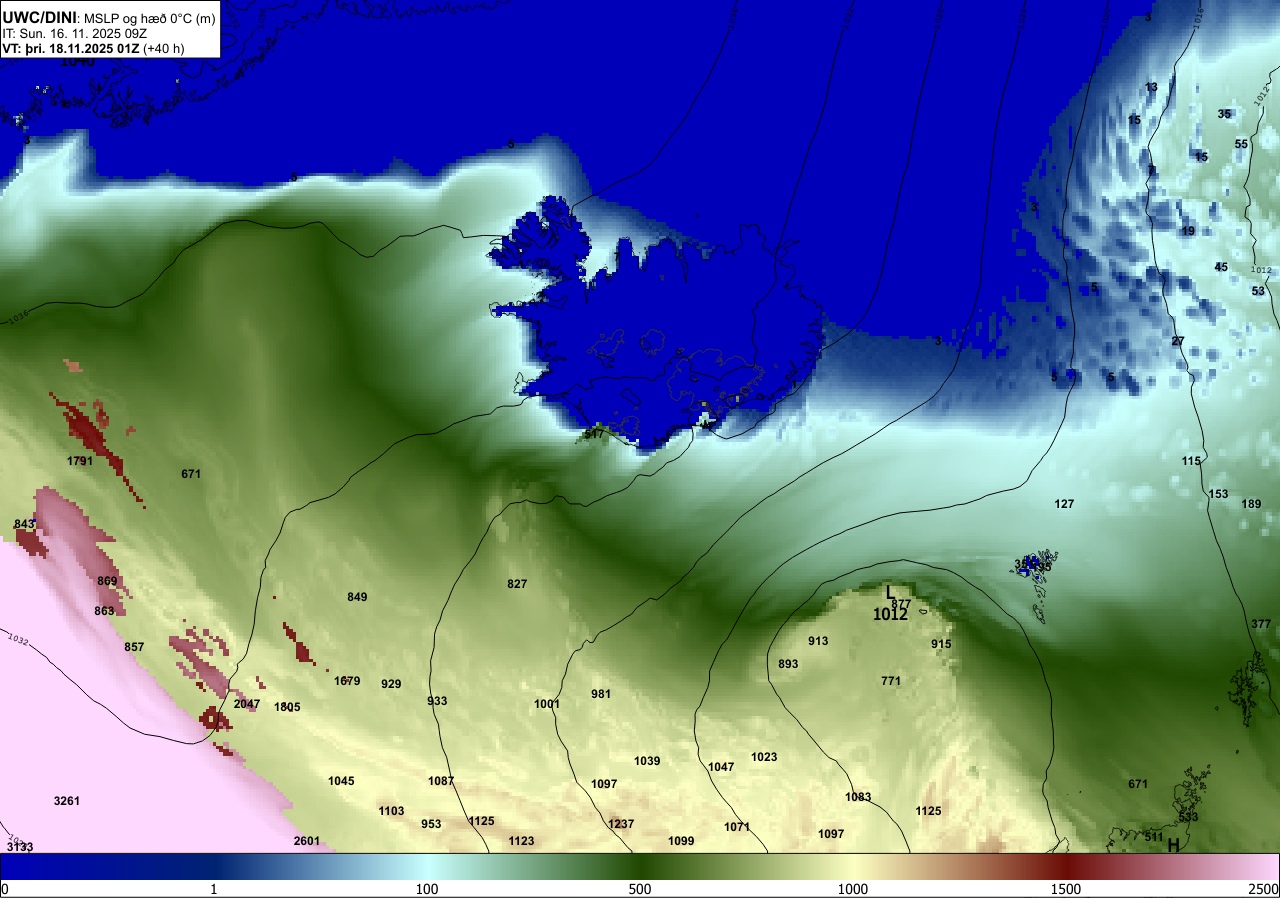The height and width of the screenshot is (898, 1280).
Task: Click the 1099 height value
Action: [681, 841]
